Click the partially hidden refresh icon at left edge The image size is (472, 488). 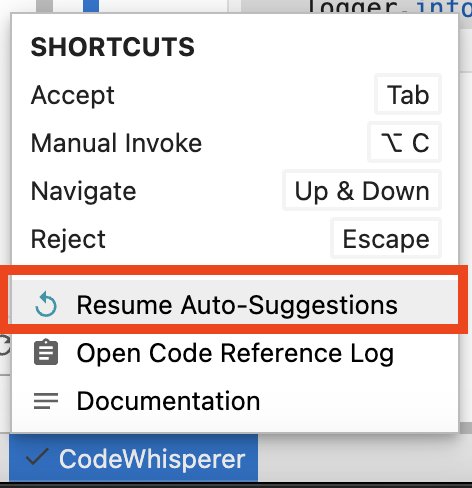[5, 346]
